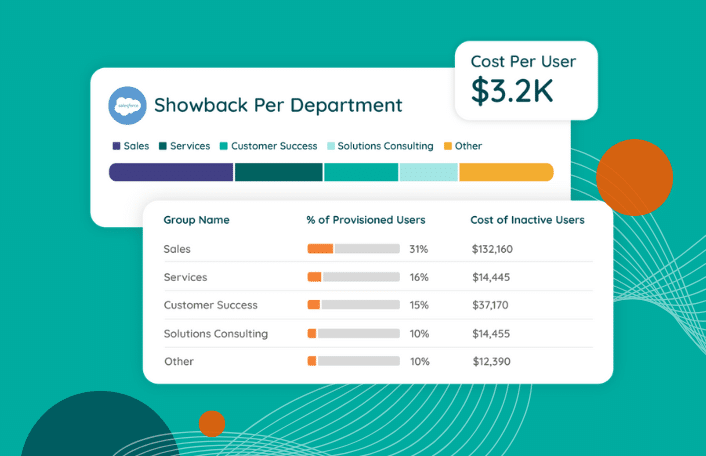Click the $37,170 inactive cost

click(x=490, y=305)
